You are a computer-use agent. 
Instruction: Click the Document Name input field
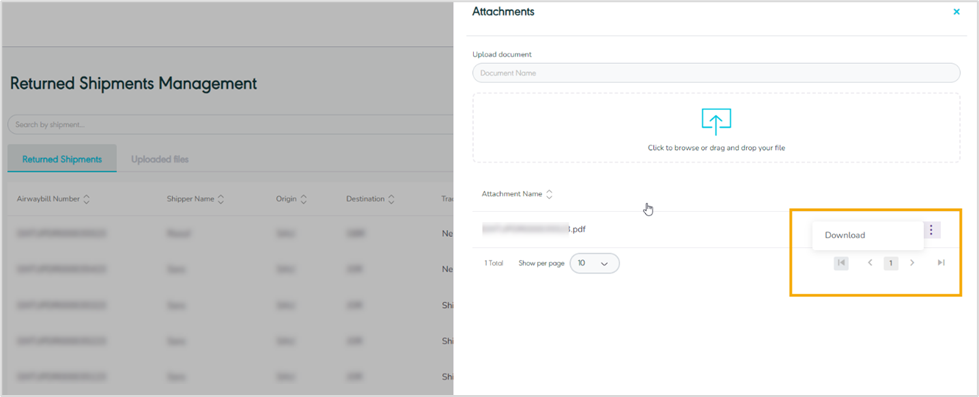[x=716, y=73]
